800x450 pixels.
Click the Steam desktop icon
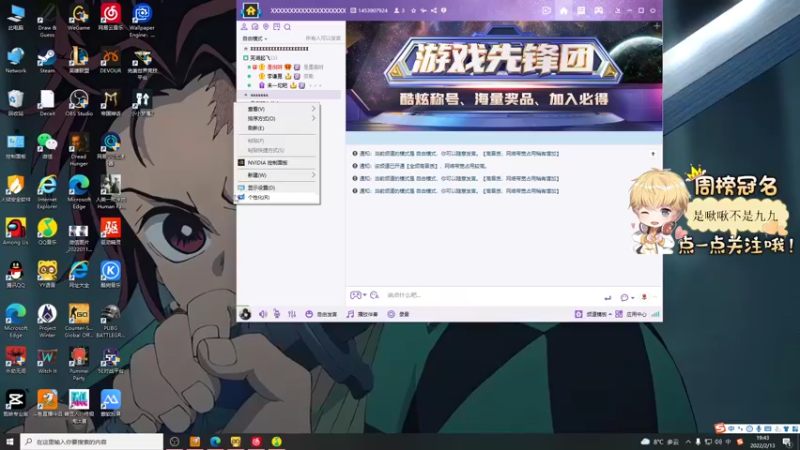pos(47,60)
